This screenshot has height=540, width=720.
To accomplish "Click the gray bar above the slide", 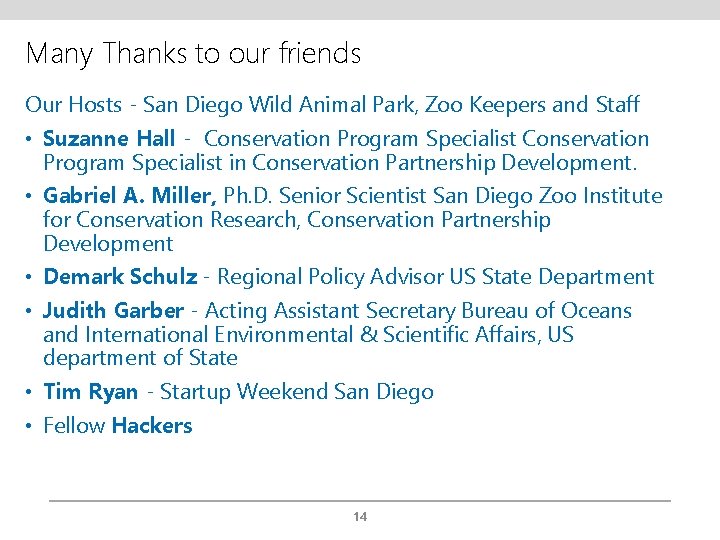I will (x=360, y=9).
